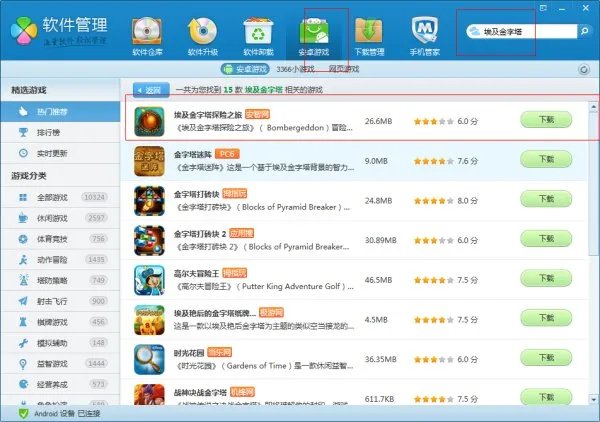This screenshot has width=600, height=422.
Task: Open 排行榜 rankings in the sidebar
Action: [x=60, y=133]
